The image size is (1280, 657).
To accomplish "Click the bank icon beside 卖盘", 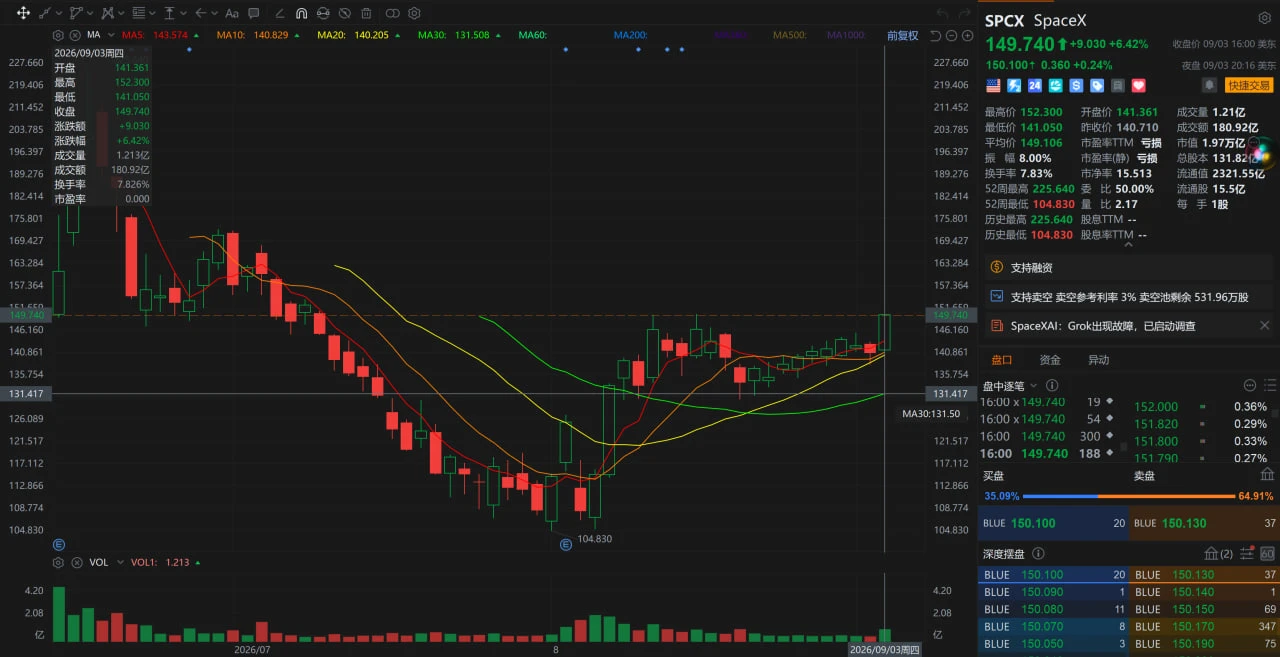I will pos(1267,476).
